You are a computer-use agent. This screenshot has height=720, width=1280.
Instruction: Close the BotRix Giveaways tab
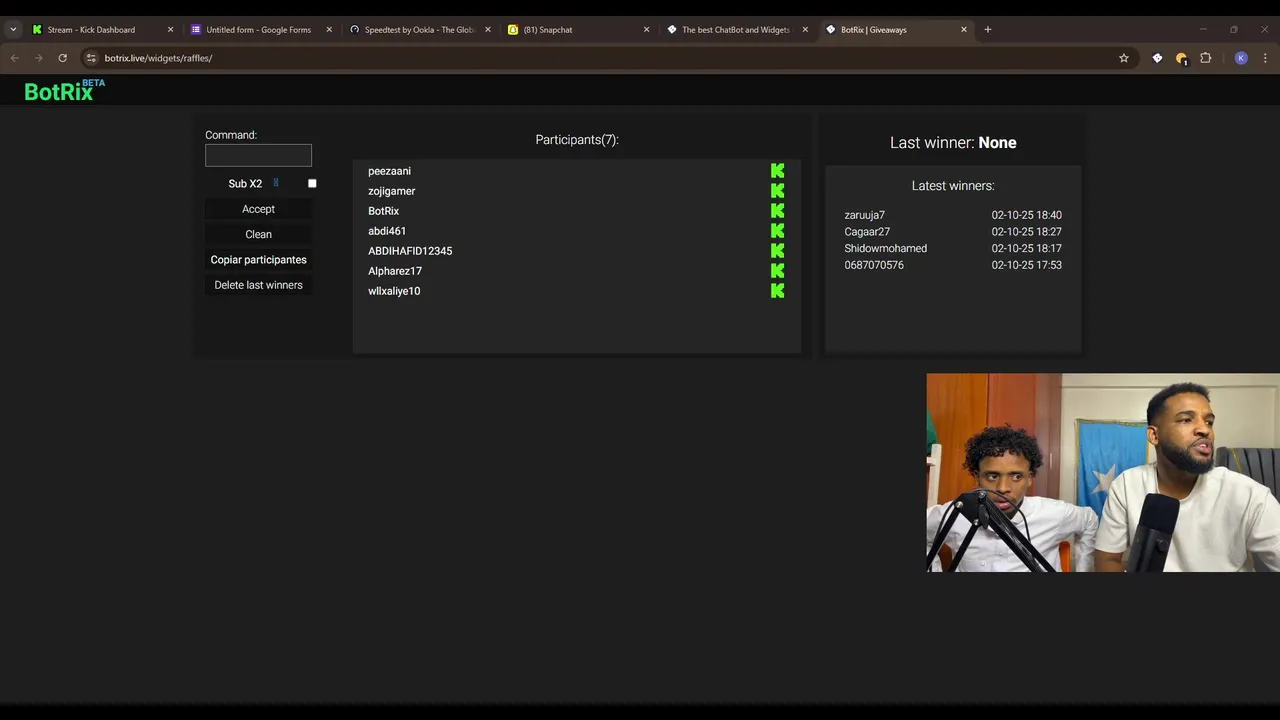click(x=964, y=30)
